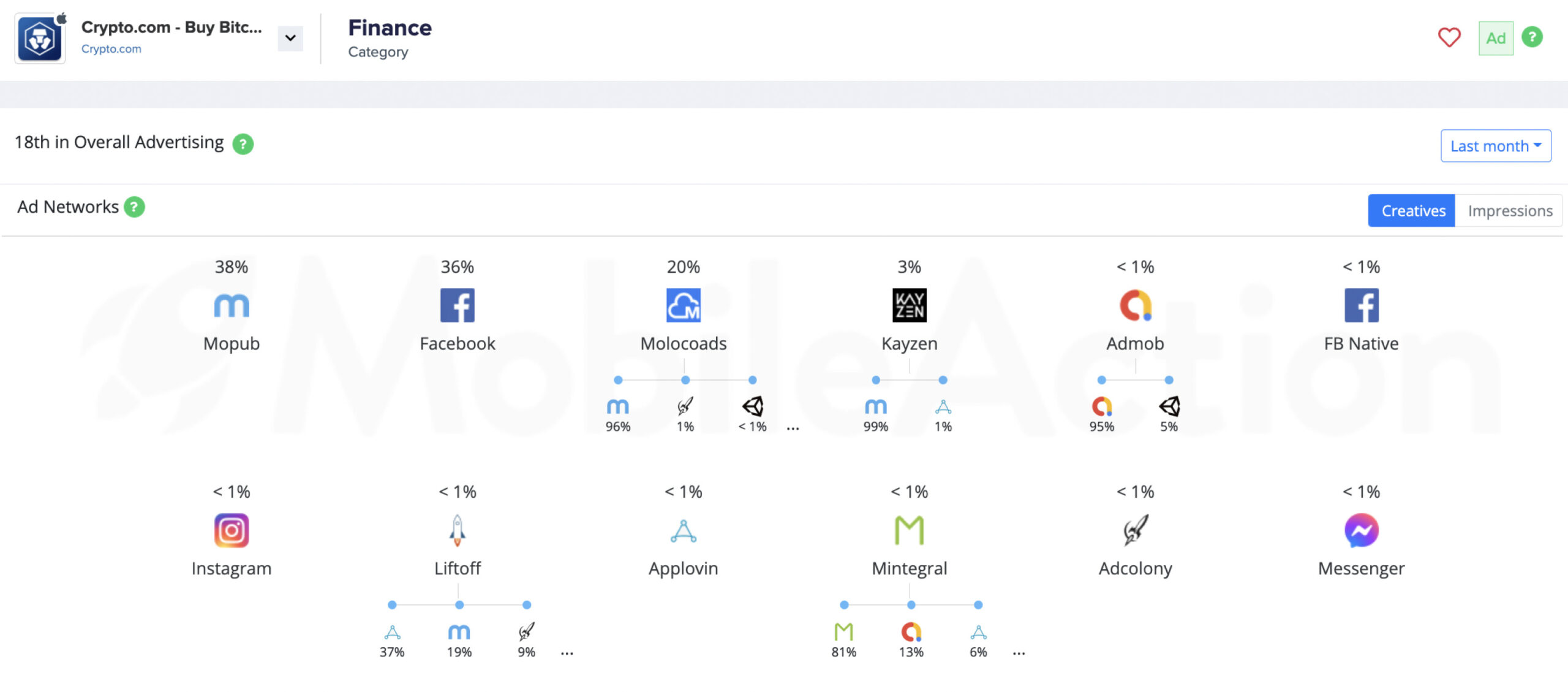Viewport: 1568px width, 692px height.
Task: Click Mopub sub-icon under Molocoads (96%)
Action: point(618,406)
